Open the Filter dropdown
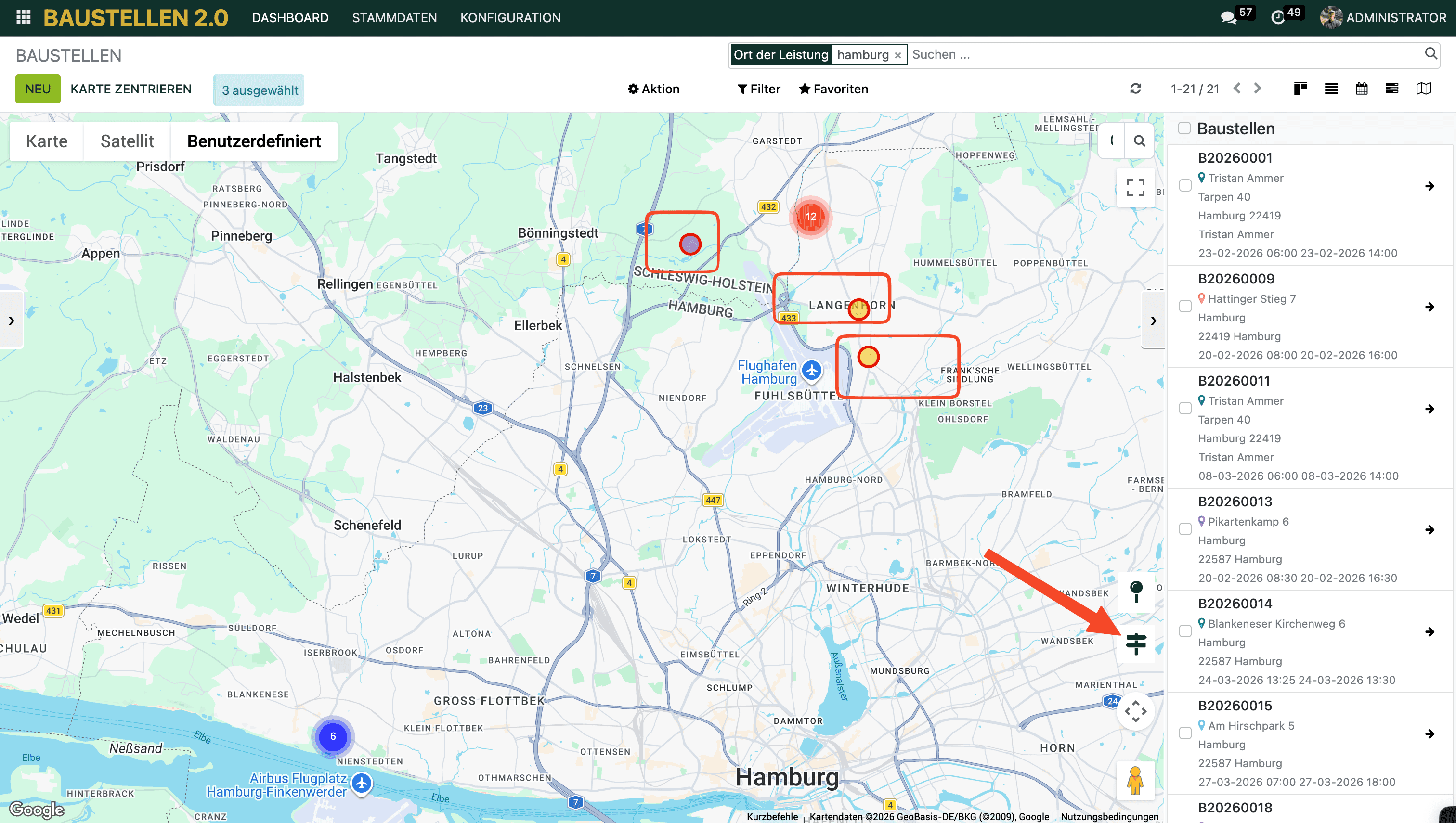The width and height of the screenshot is (1456, 823). click(x=759, y=89)
